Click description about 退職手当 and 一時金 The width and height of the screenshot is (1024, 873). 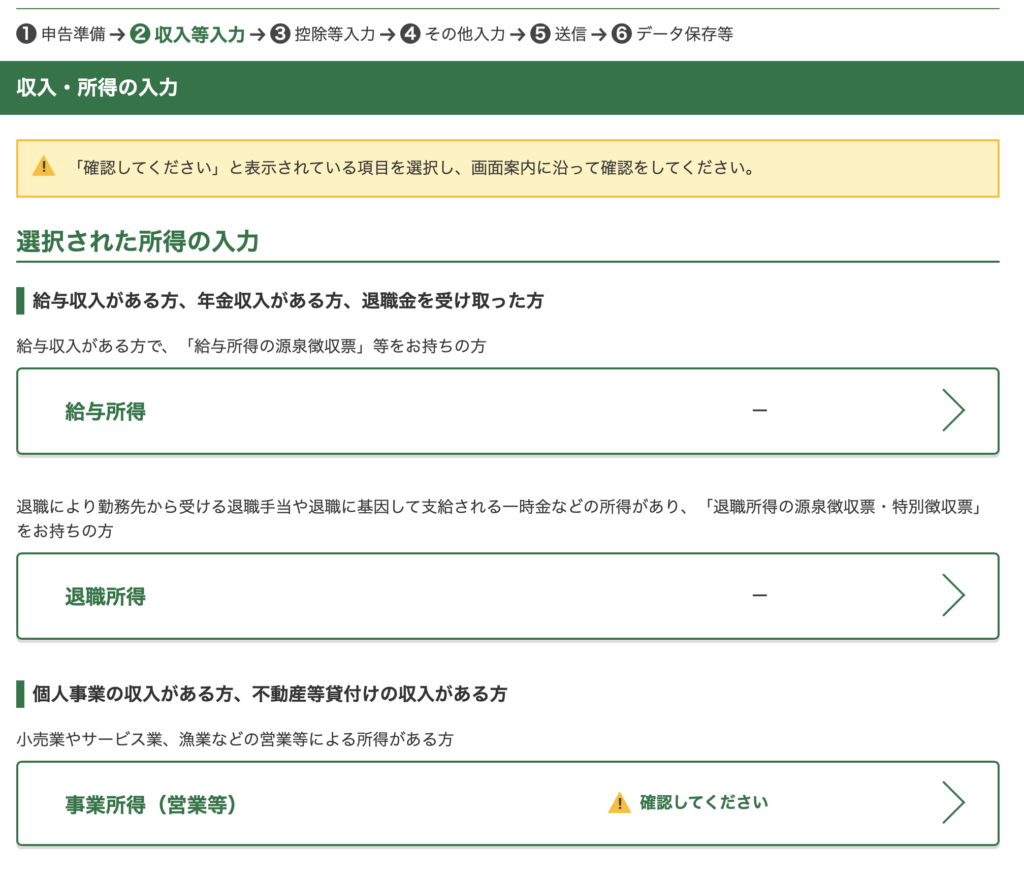pos(500,518)
